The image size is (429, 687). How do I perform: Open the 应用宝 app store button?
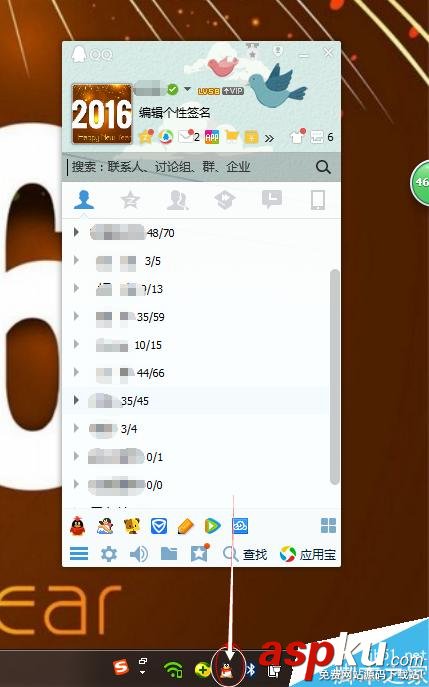[308, 554]
